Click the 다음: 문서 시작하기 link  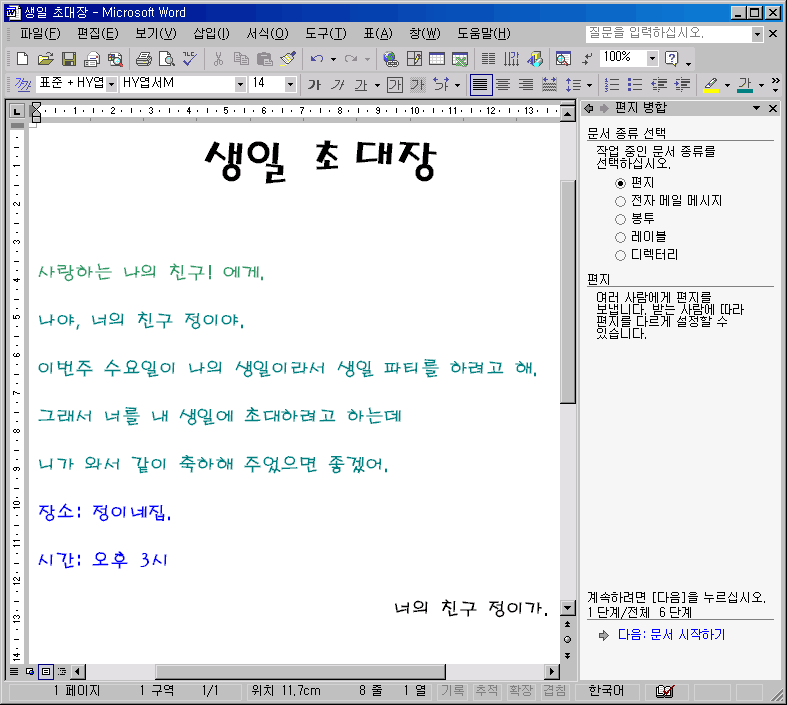[670, 635]
